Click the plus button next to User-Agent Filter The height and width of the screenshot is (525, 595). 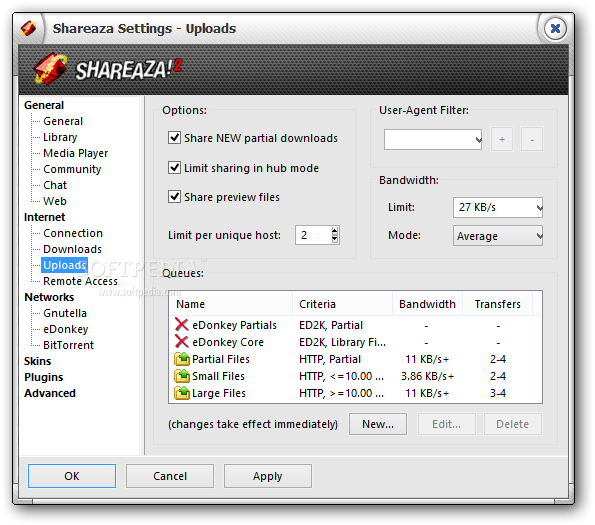pyautogui.click(x=502, y=140)
